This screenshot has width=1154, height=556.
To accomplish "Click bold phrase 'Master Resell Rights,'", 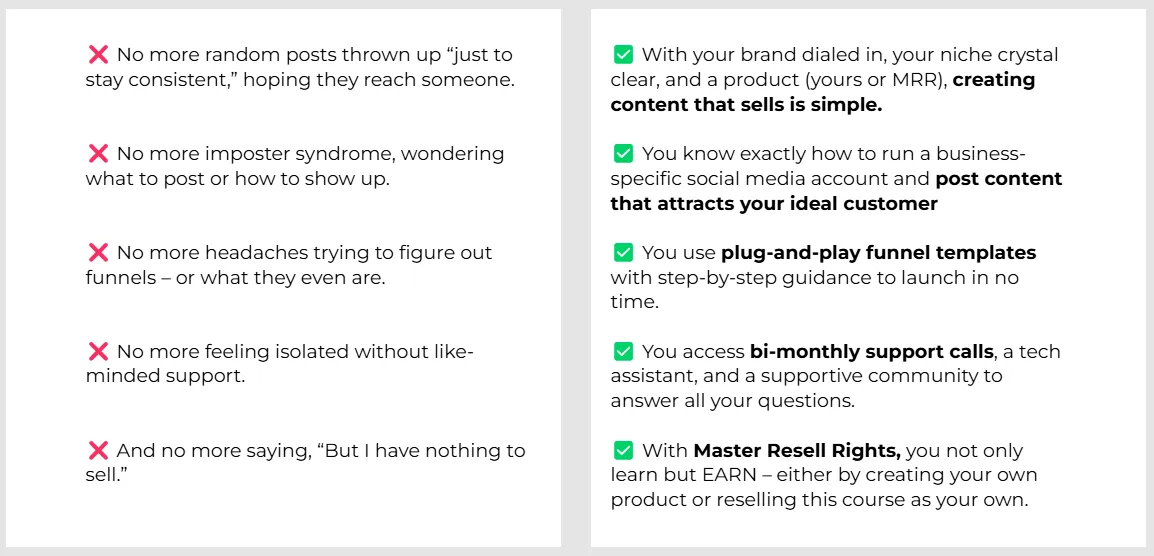I will tap(798, 451).
